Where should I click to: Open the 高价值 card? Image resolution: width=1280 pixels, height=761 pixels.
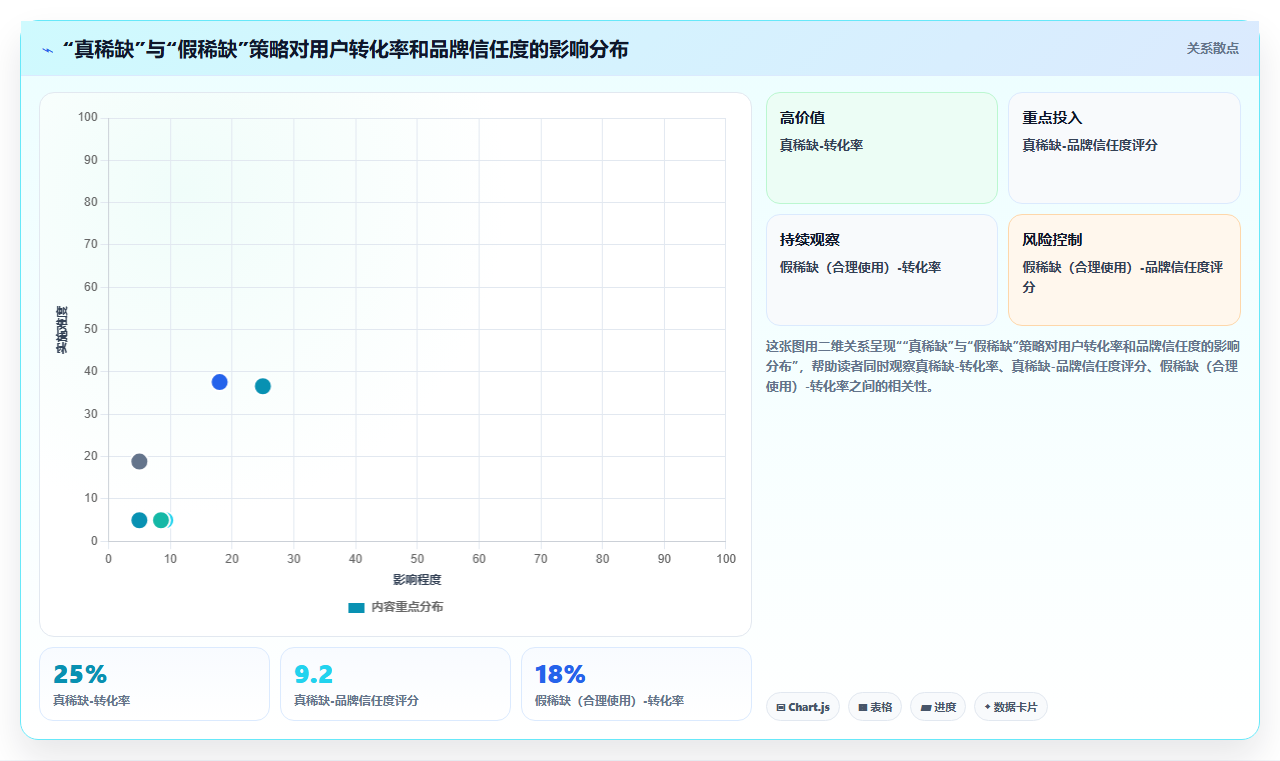pyautogui.click(x=882, y=148)
